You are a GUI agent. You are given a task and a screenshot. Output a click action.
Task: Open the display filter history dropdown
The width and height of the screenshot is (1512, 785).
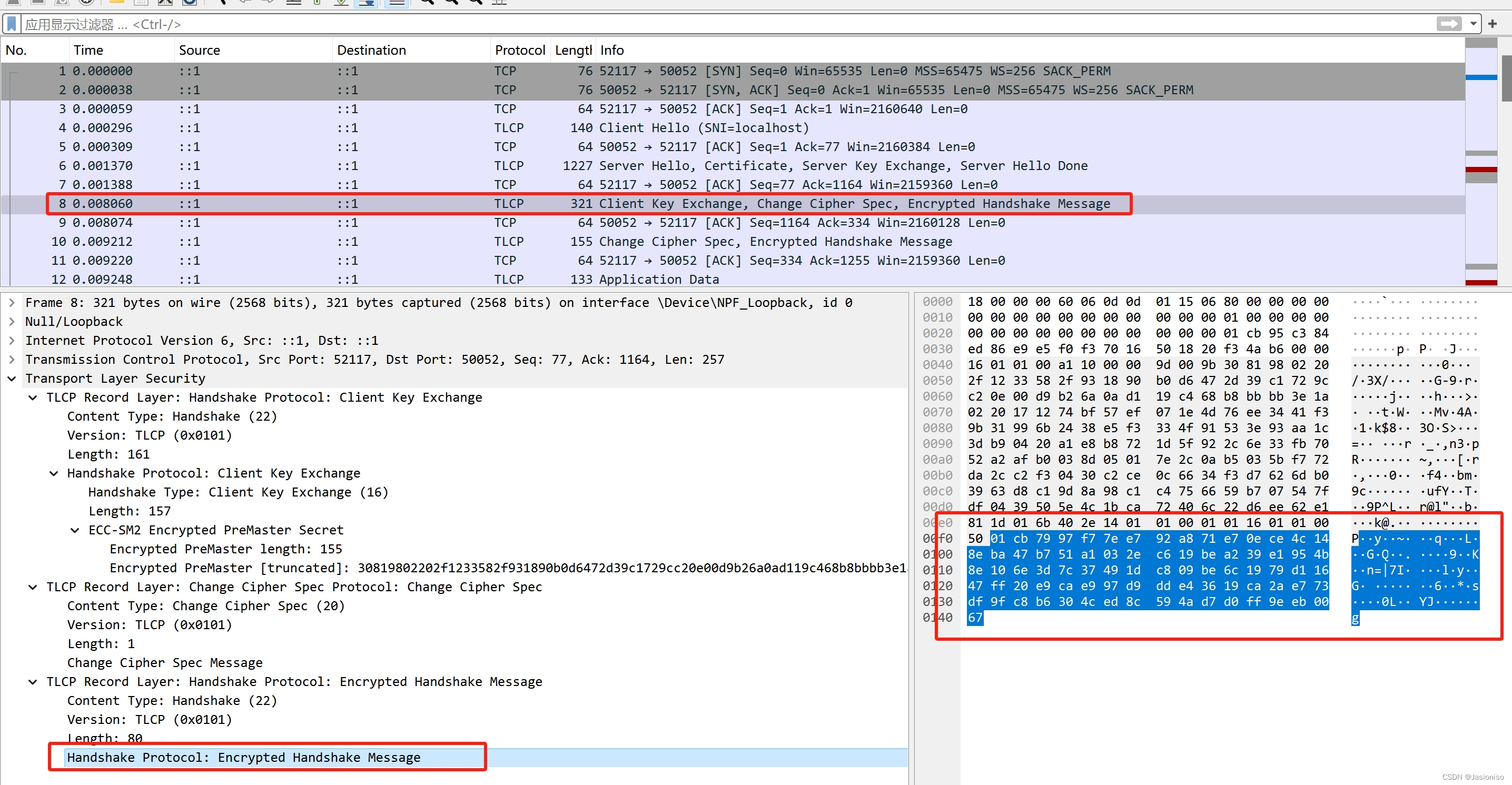click(x=1473, y=24)
